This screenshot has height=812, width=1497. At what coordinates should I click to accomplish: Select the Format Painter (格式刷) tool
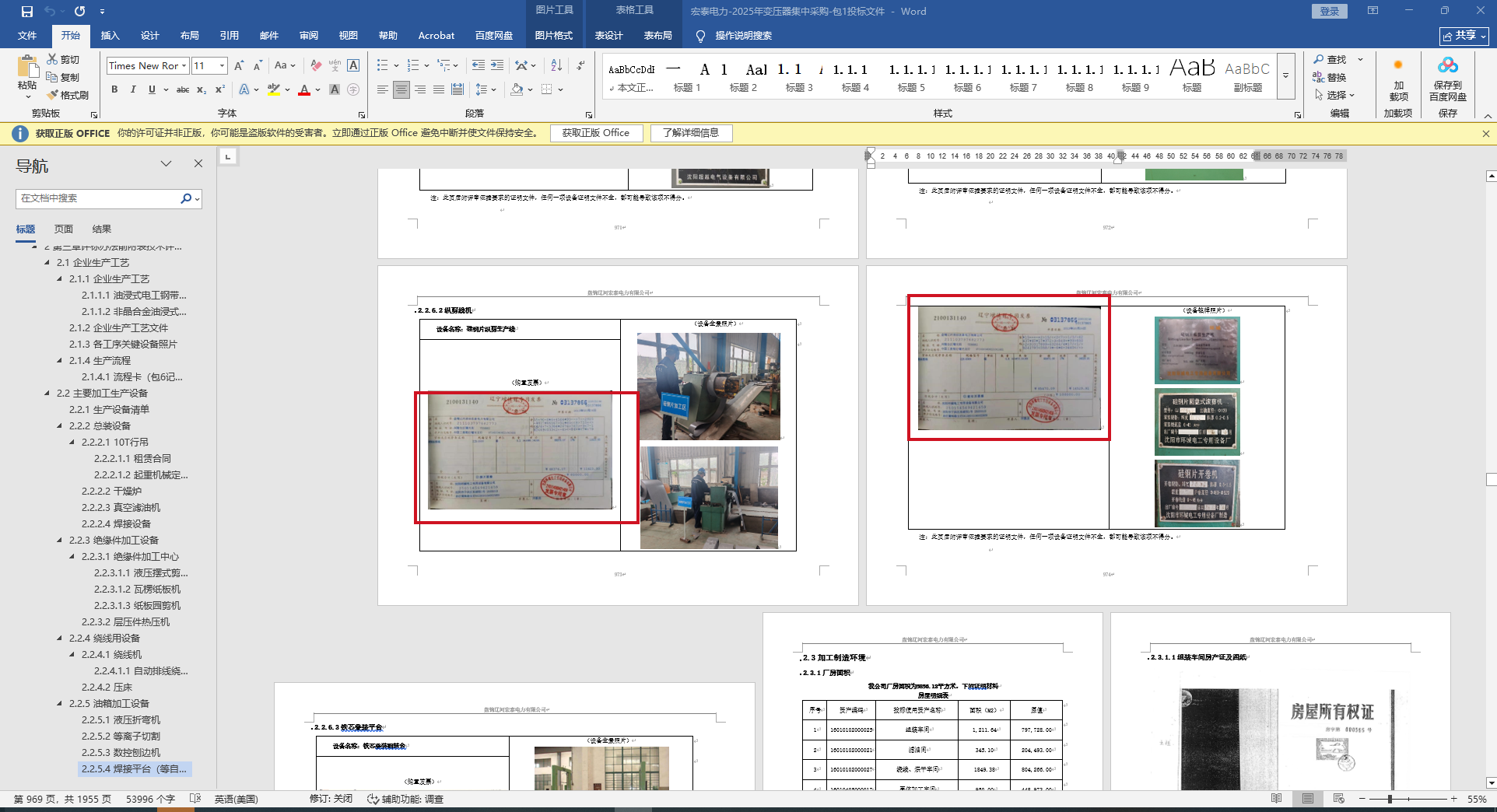(68, 95)
